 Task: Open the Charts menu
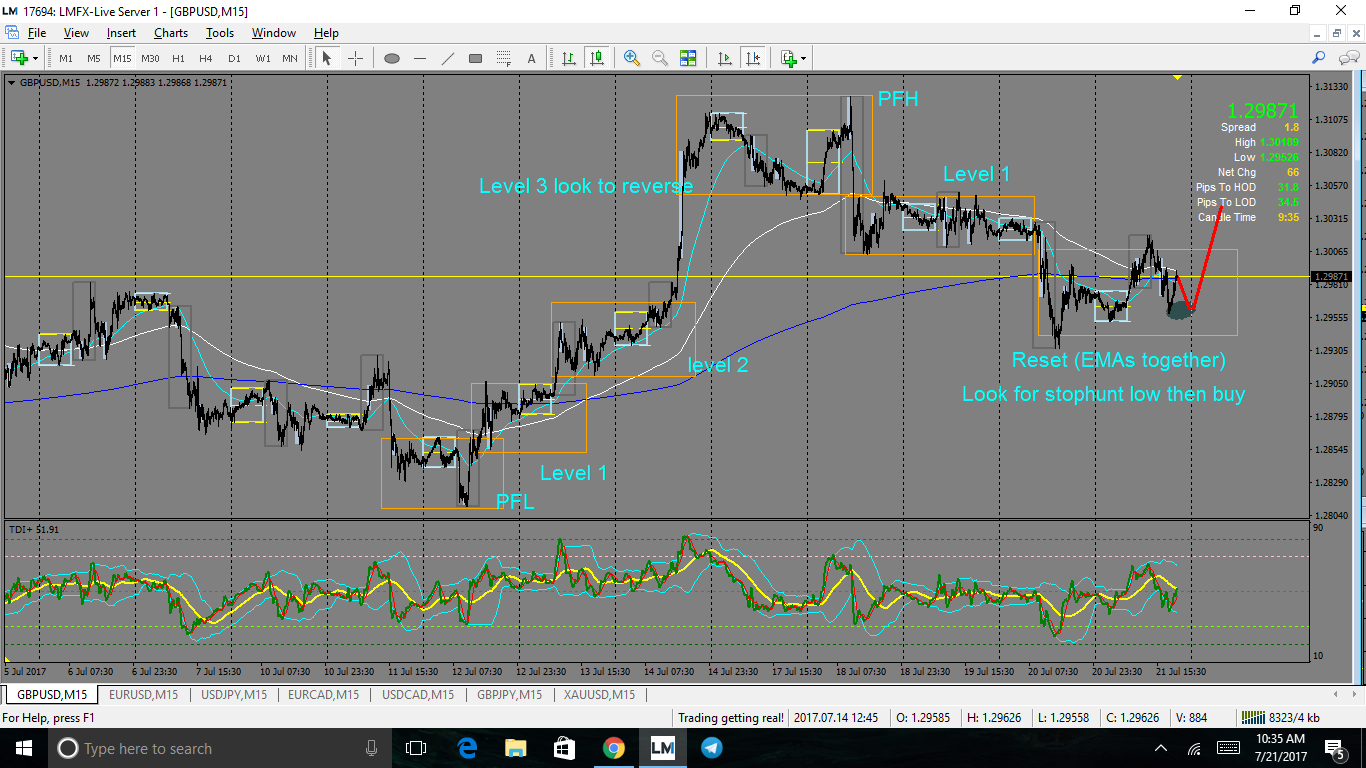click(x=171, y=33)
